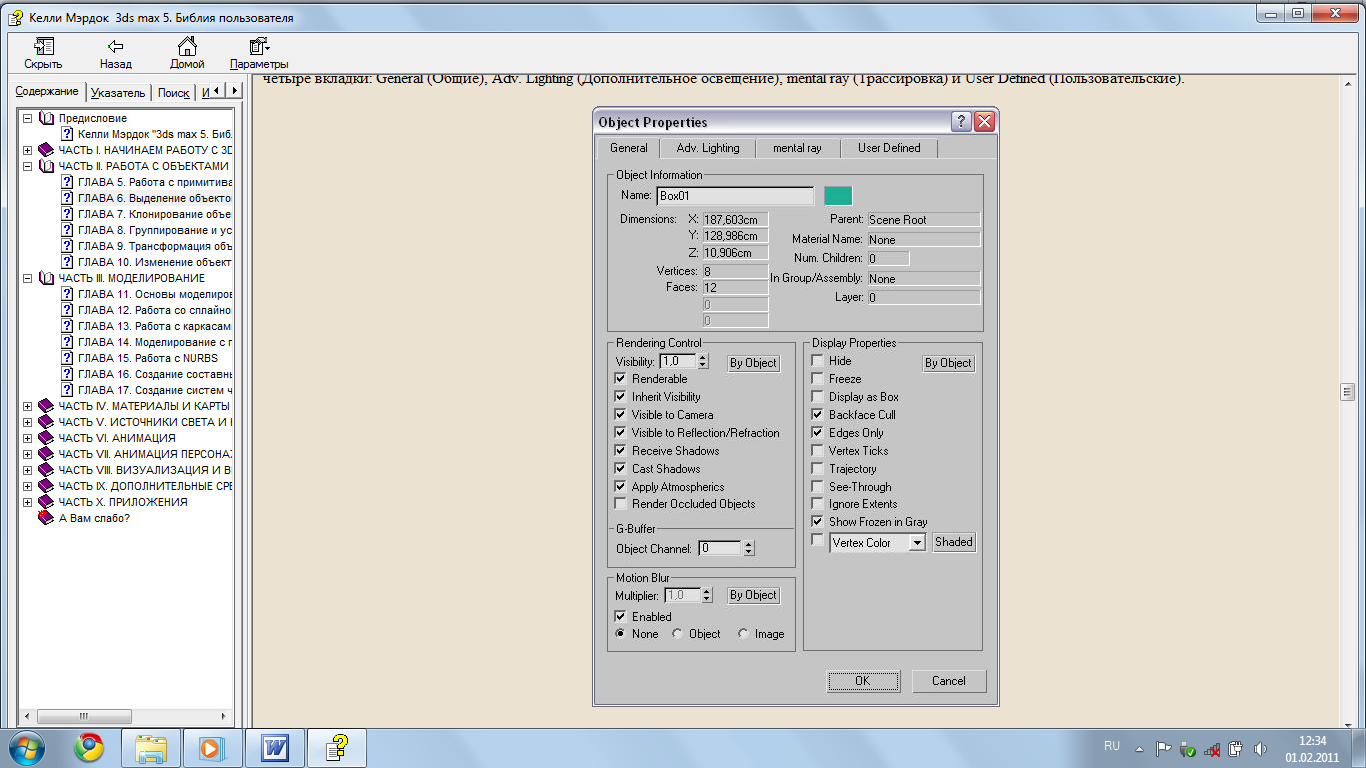Viewport: 1366px width, 768px height.
Task: Expand ЧАСТЬ IV. МАТЕРИАЛЫ И КАРТЫ node
Action: [x=28, y=406]
